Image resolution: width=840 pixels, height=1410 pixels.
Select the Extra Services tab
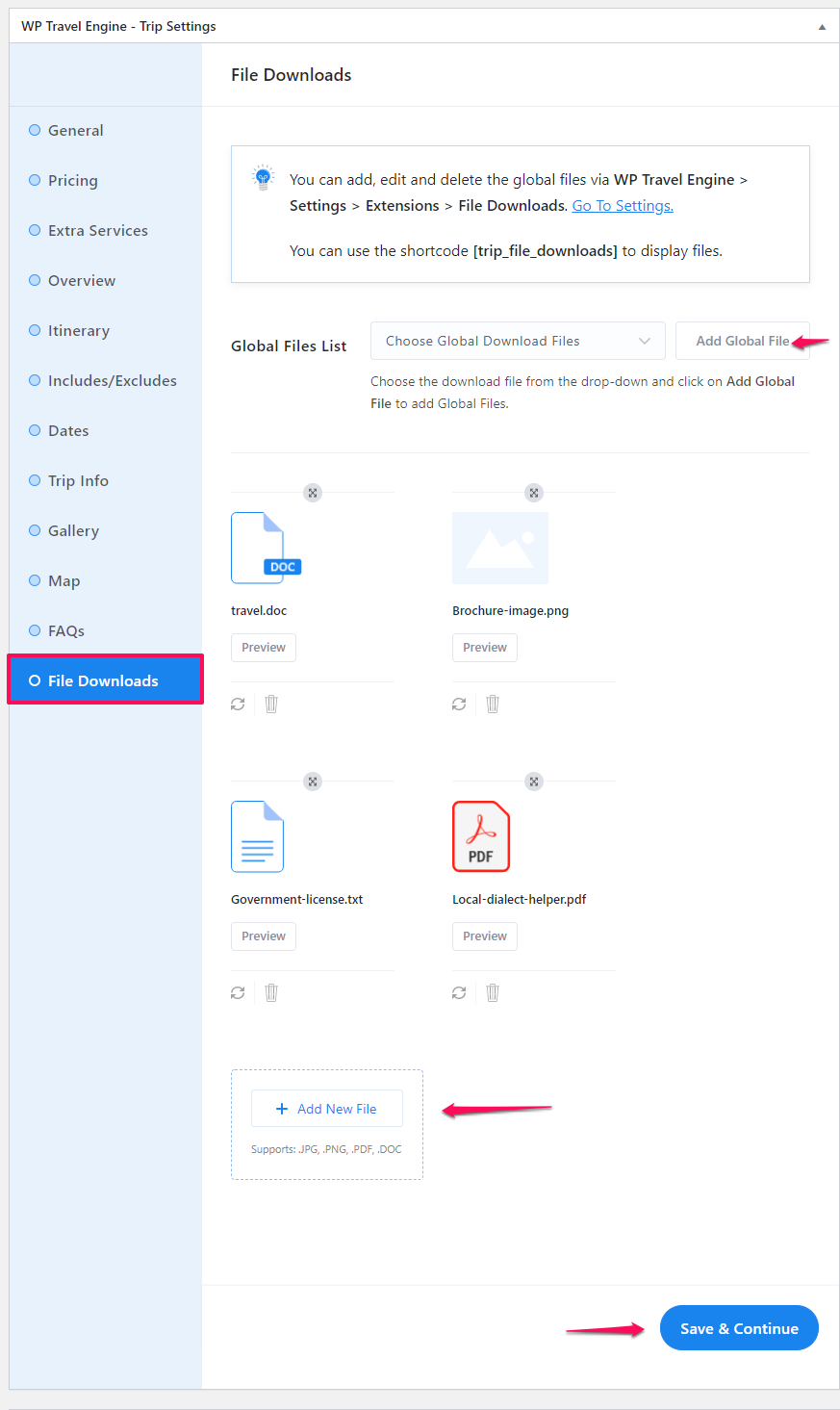coord(106,231)
